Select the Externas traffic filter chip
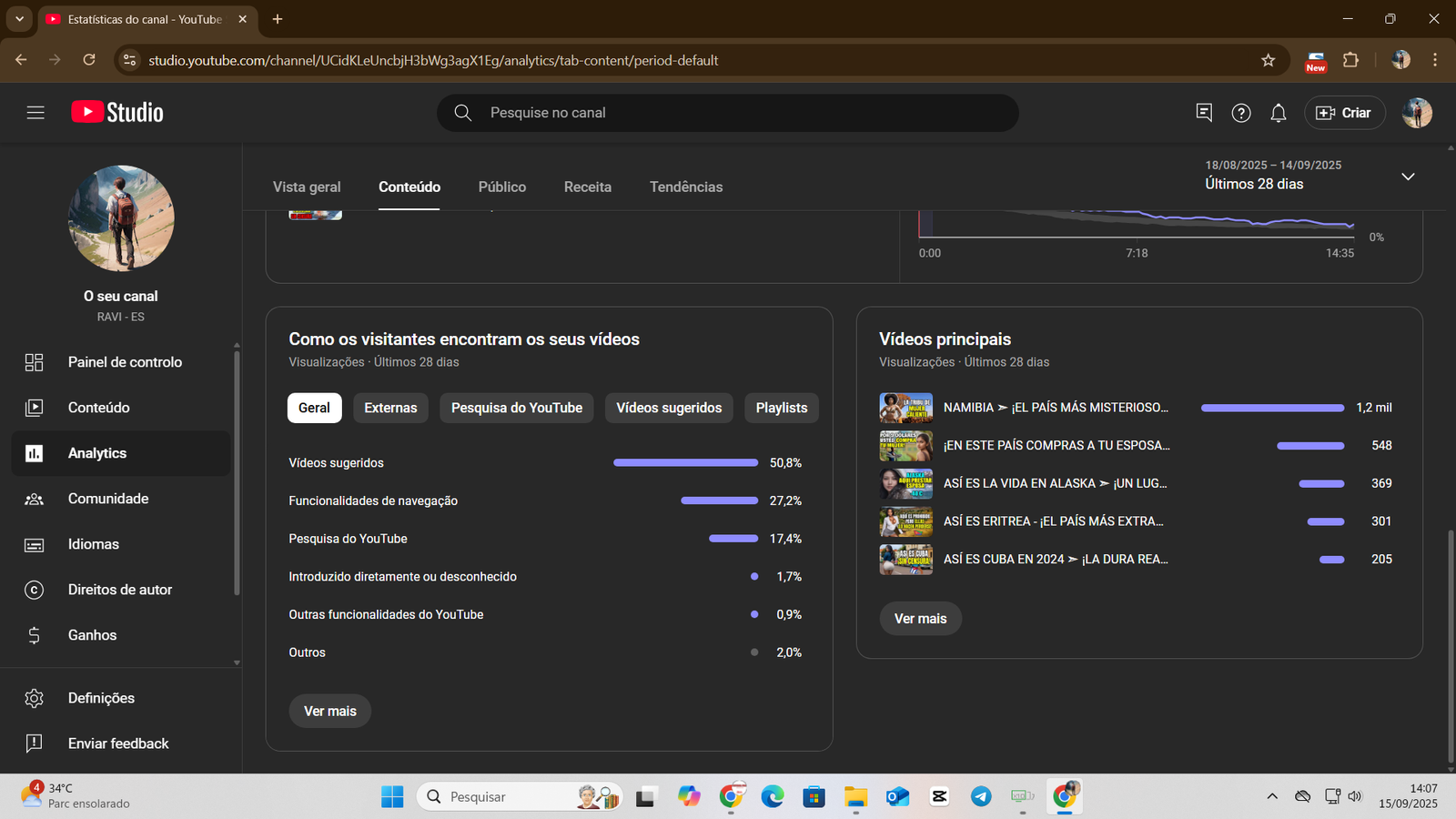Image resolution: width=1456 pixels, height=819 pixels. (x=390, y=408)
